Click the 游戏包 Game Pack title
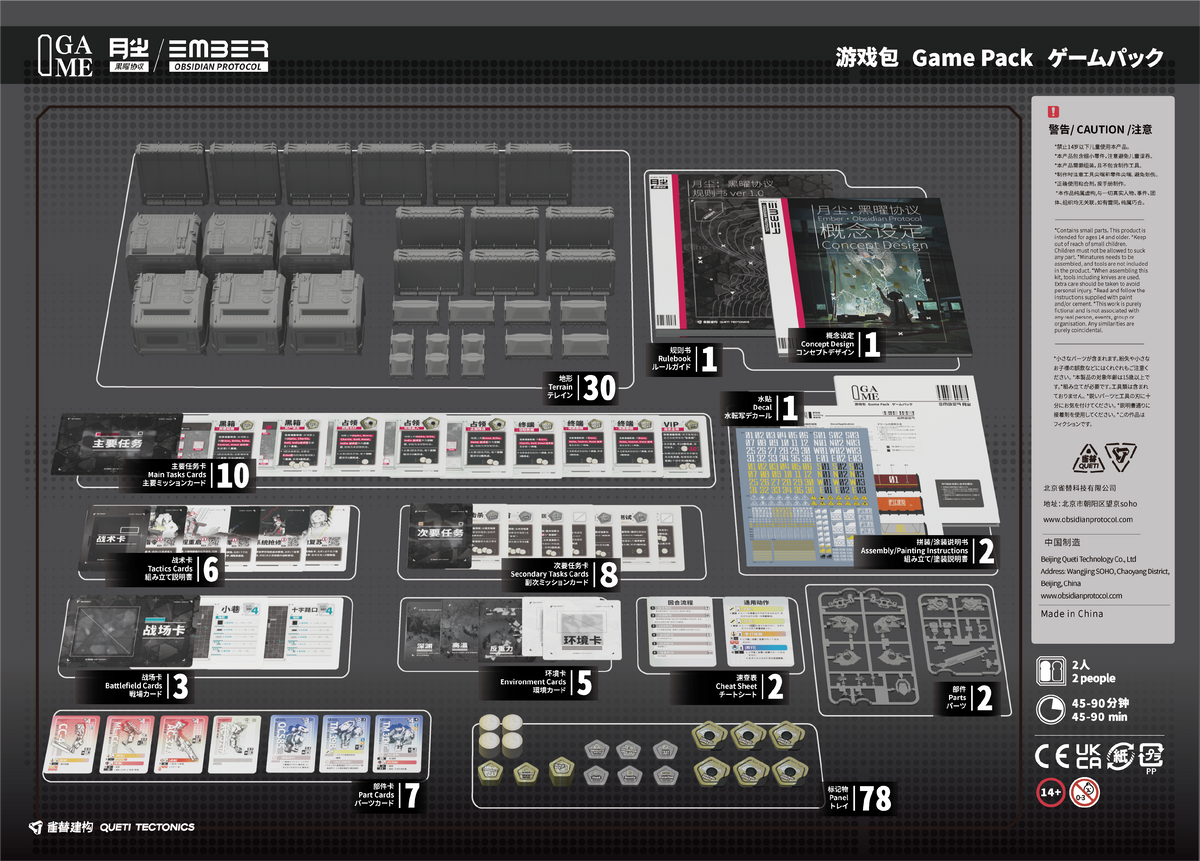Screen dimensions: 1200x861 [x=1000, y=57]
